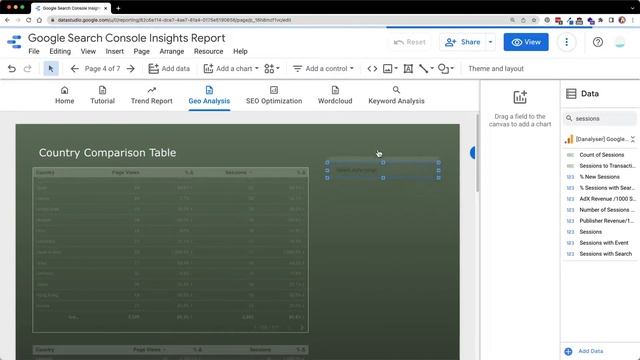
Task: Open Help question mark icon
Action: (x=598, y=42)
